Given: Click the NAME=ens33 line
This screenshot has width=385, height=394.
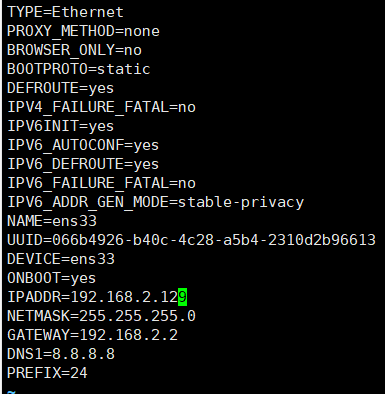Looking at the screenshot, I should [52, 221].
